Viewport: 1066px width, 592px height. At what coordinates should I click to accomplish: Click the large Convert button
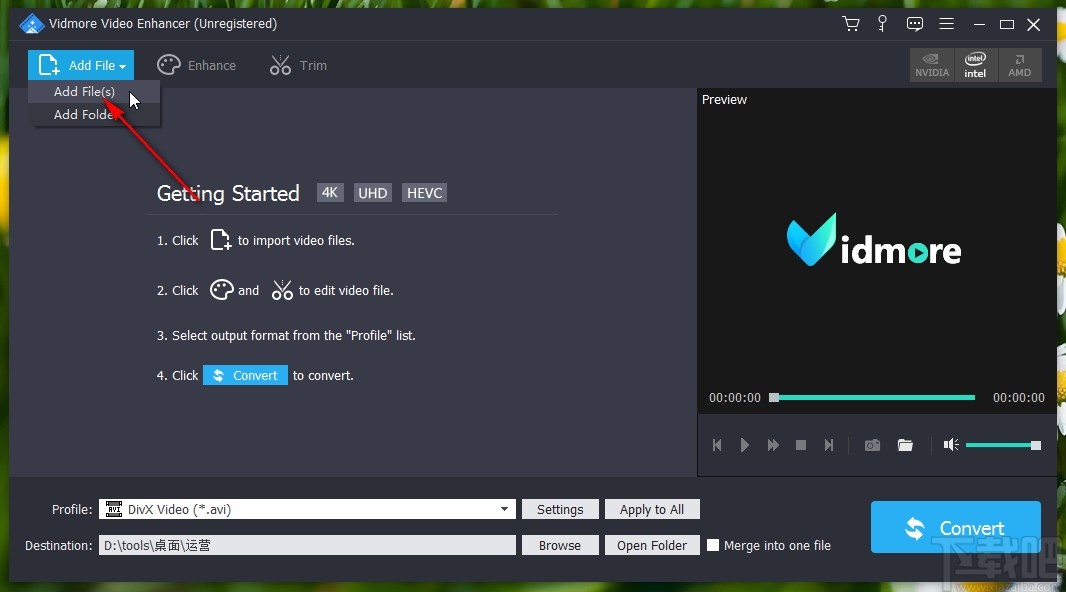956,527
